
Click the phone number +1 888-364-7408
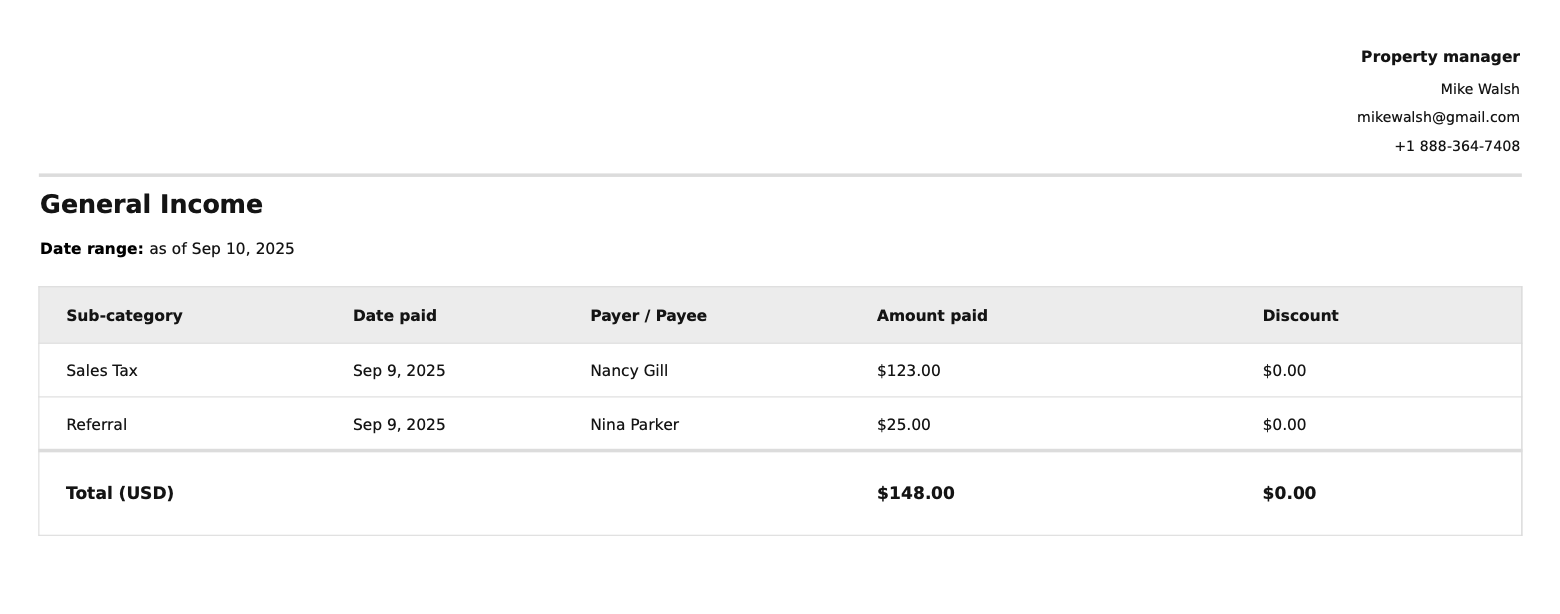1457,146
